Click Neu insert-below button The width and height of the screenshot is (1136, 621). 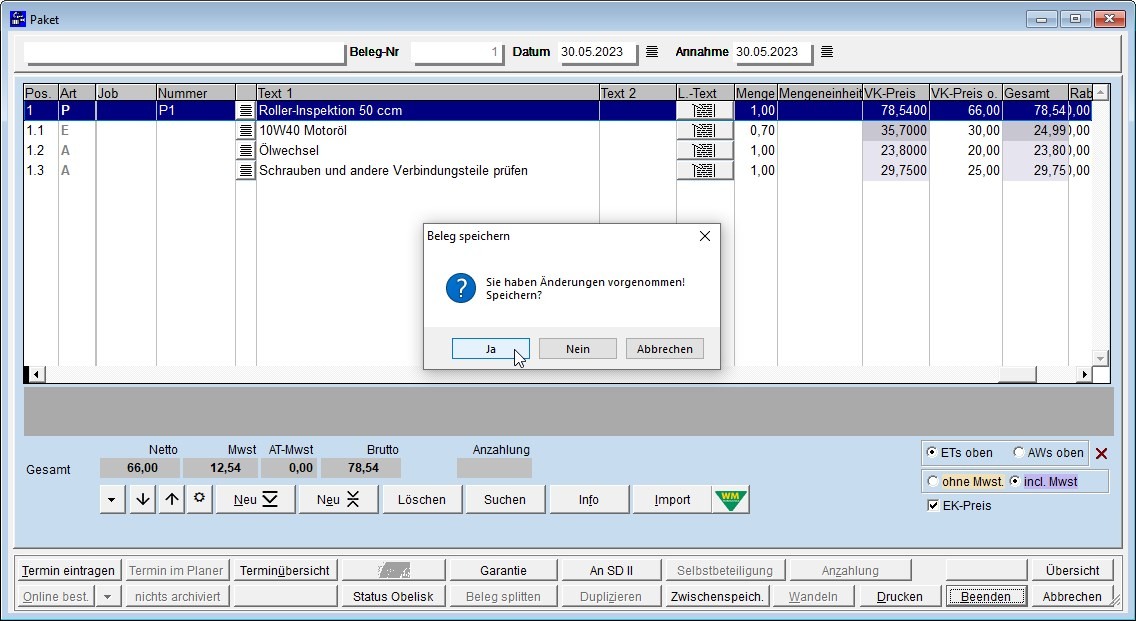255,499
